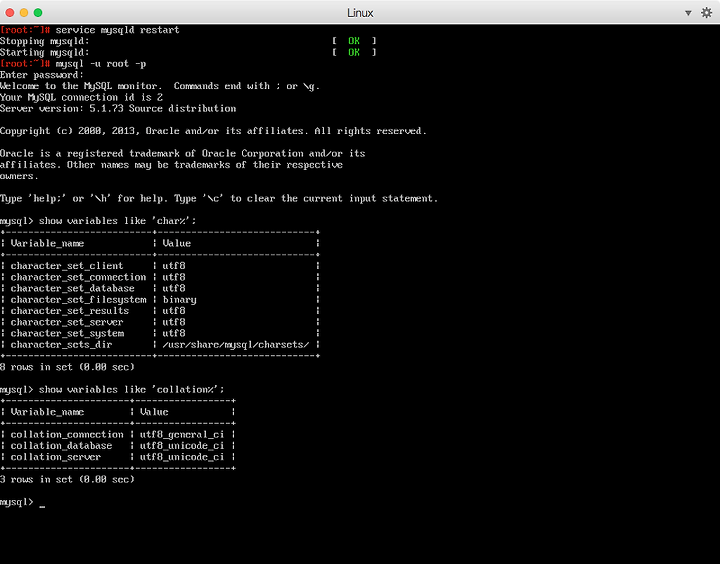
Task: Open the settings gear in title bar
Action: coord(706,13)
